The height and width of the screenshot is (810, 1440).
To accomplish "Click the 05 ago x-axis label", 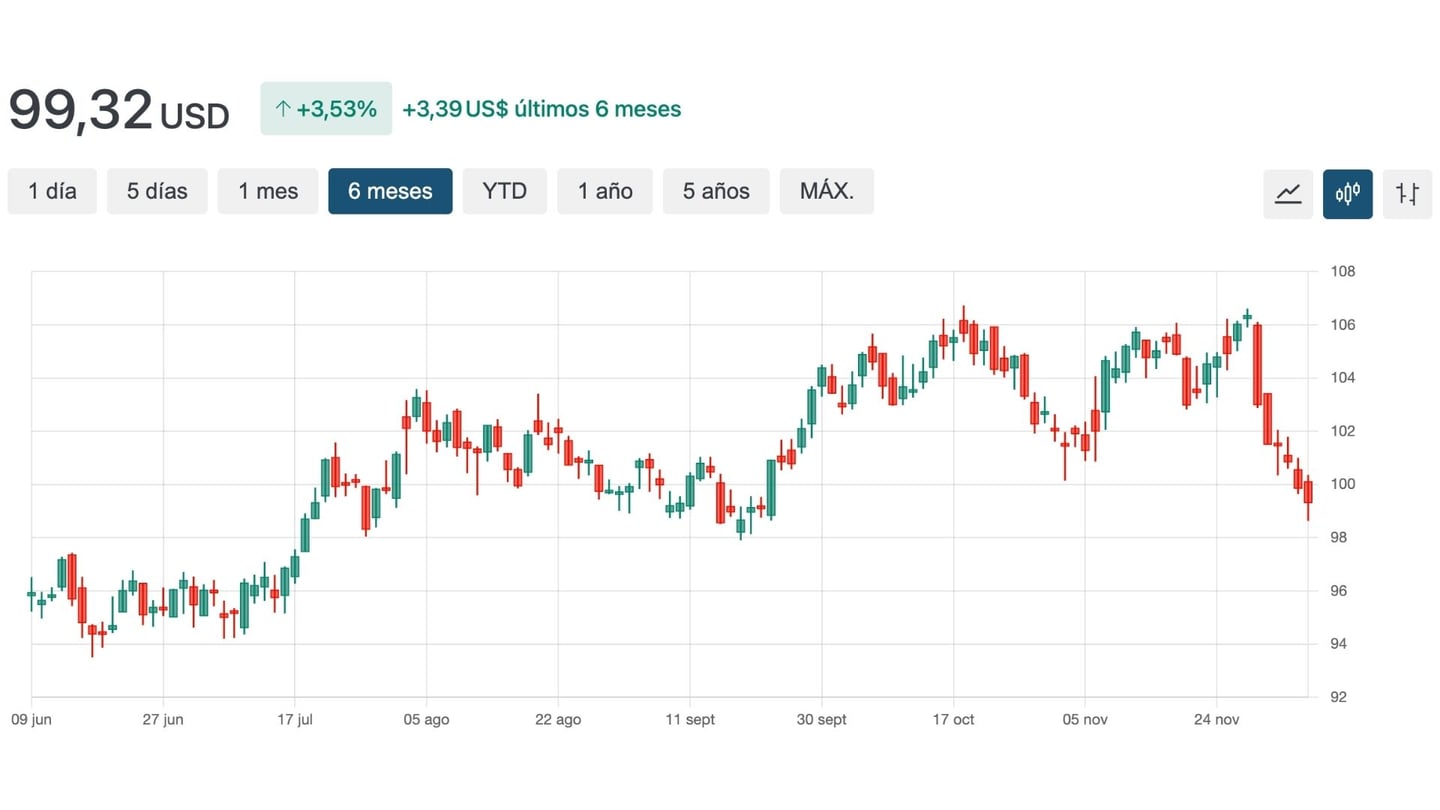I will pos(426,720).
